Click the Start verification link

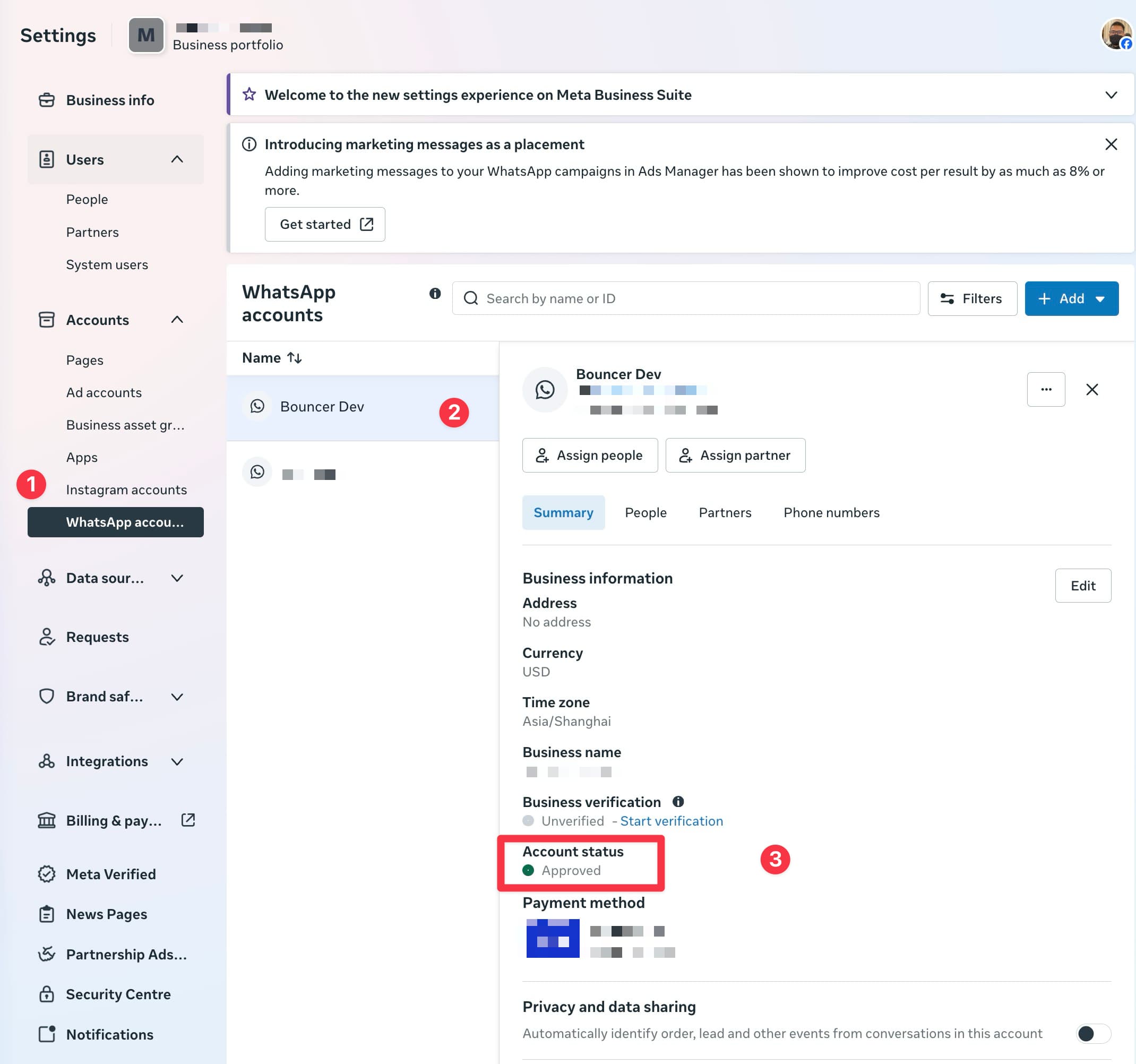tap(671, 821)
